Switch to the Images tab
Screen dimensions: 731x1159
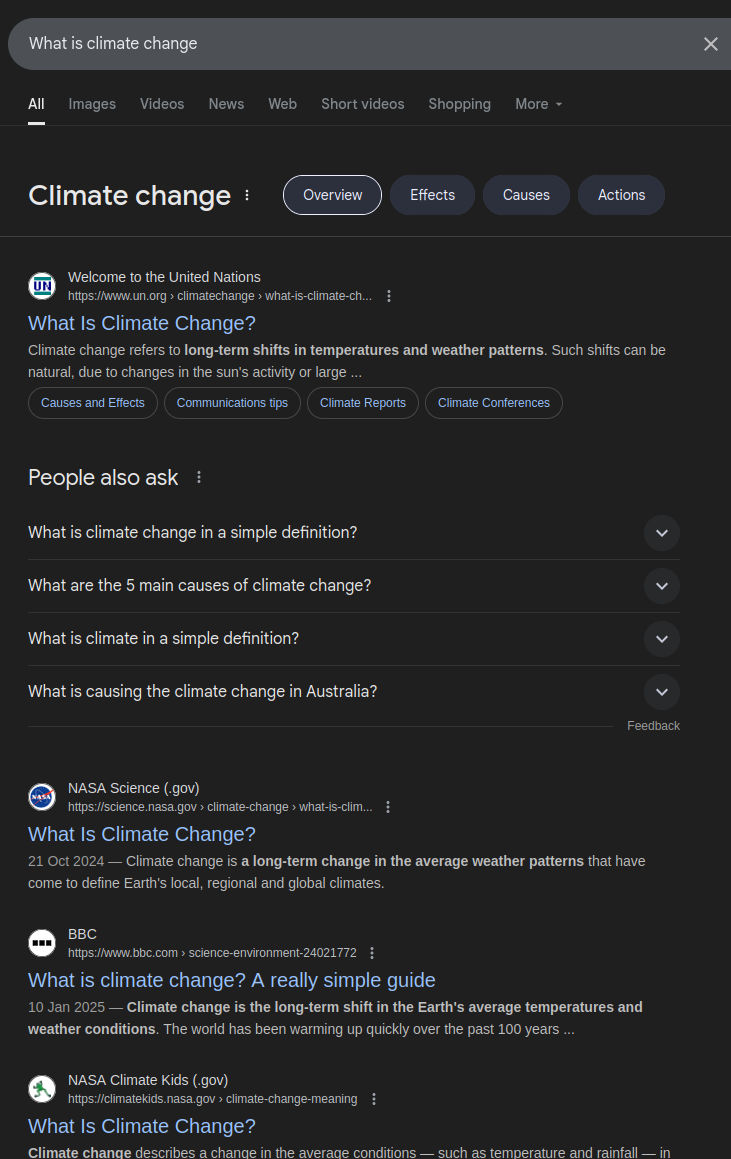coord(92,104)
